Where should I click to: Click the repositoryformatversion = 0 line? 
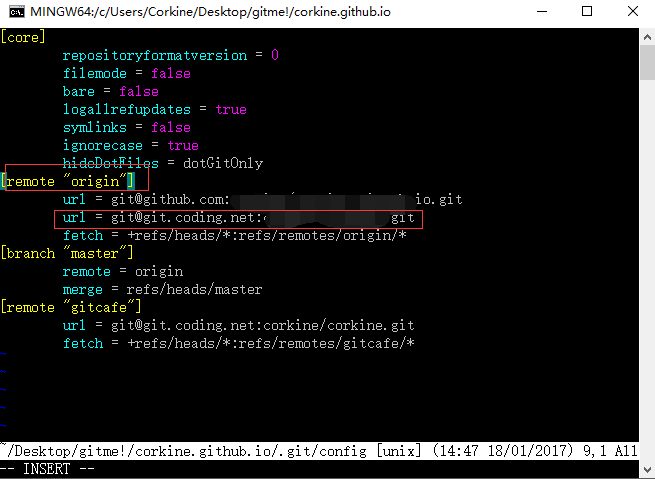170,55
